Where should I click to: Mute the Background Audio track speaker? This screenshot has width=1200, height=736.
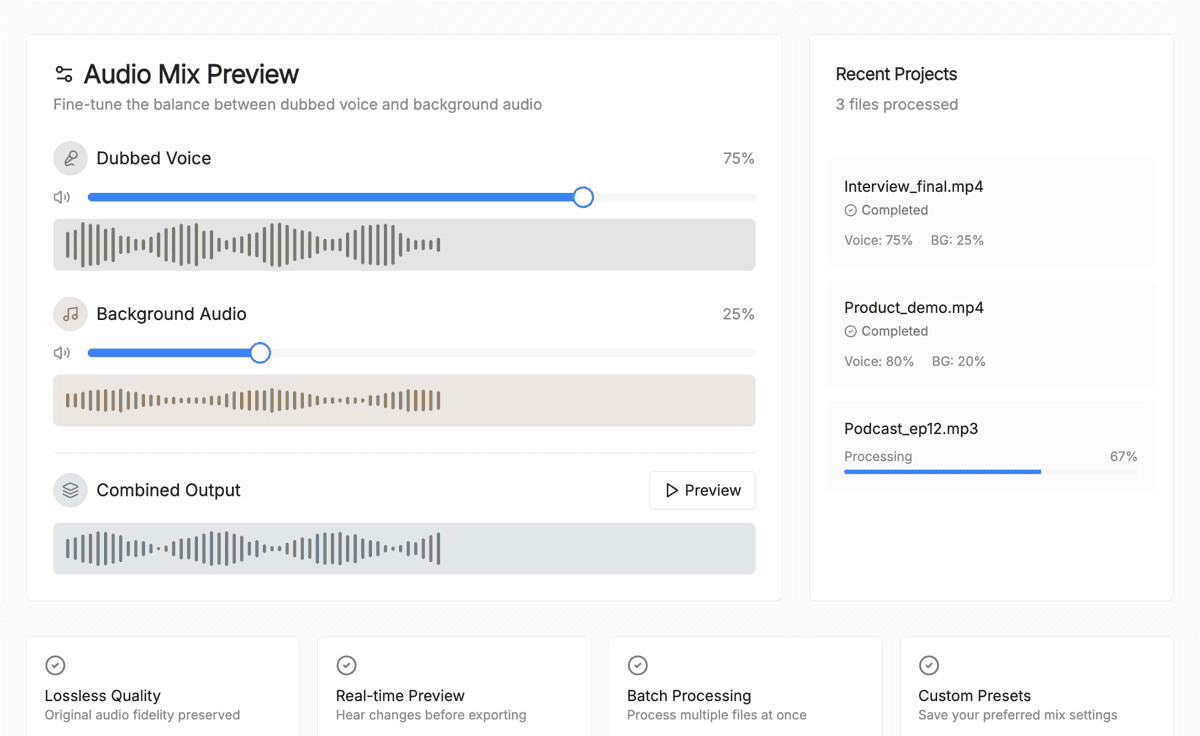(x=61, y=352)
